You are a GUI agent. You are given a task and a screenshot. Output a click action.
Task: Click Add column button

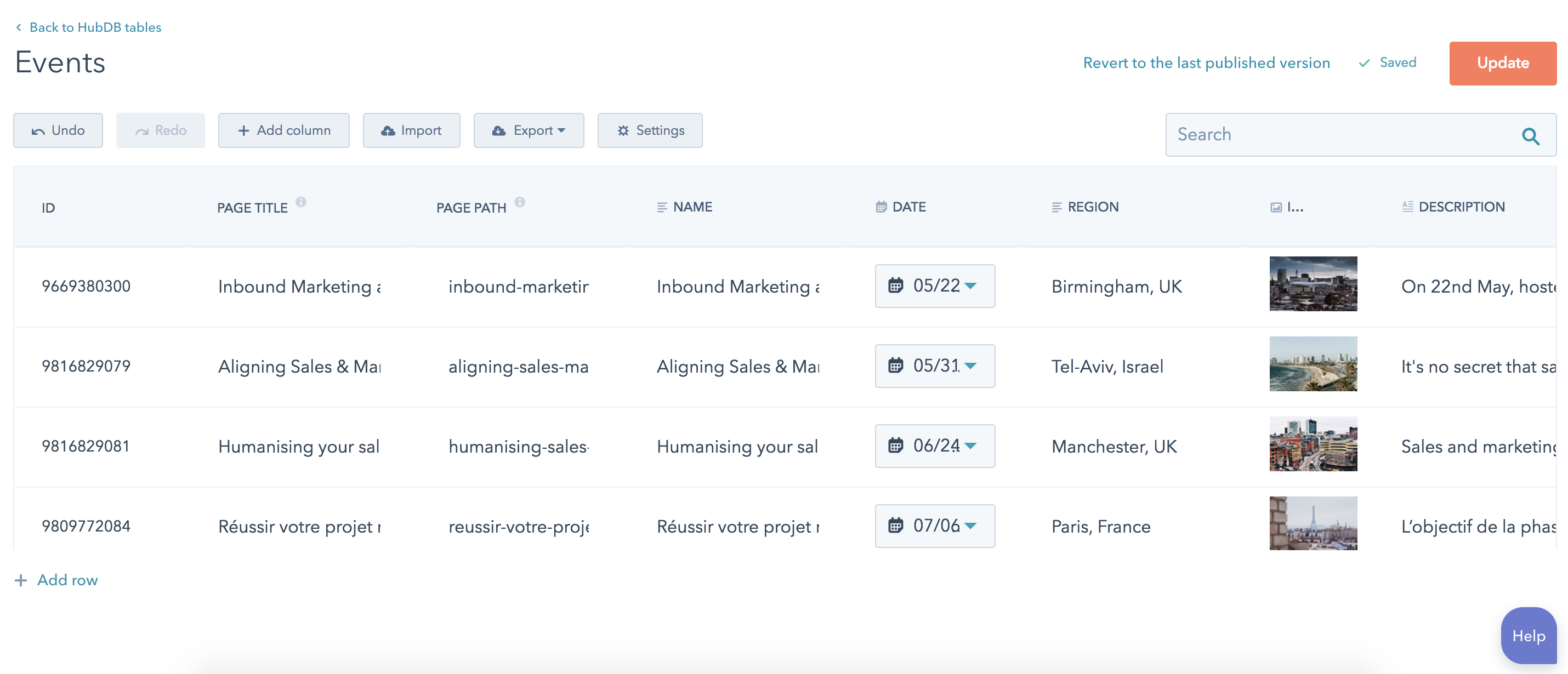(x=283, y=130)
